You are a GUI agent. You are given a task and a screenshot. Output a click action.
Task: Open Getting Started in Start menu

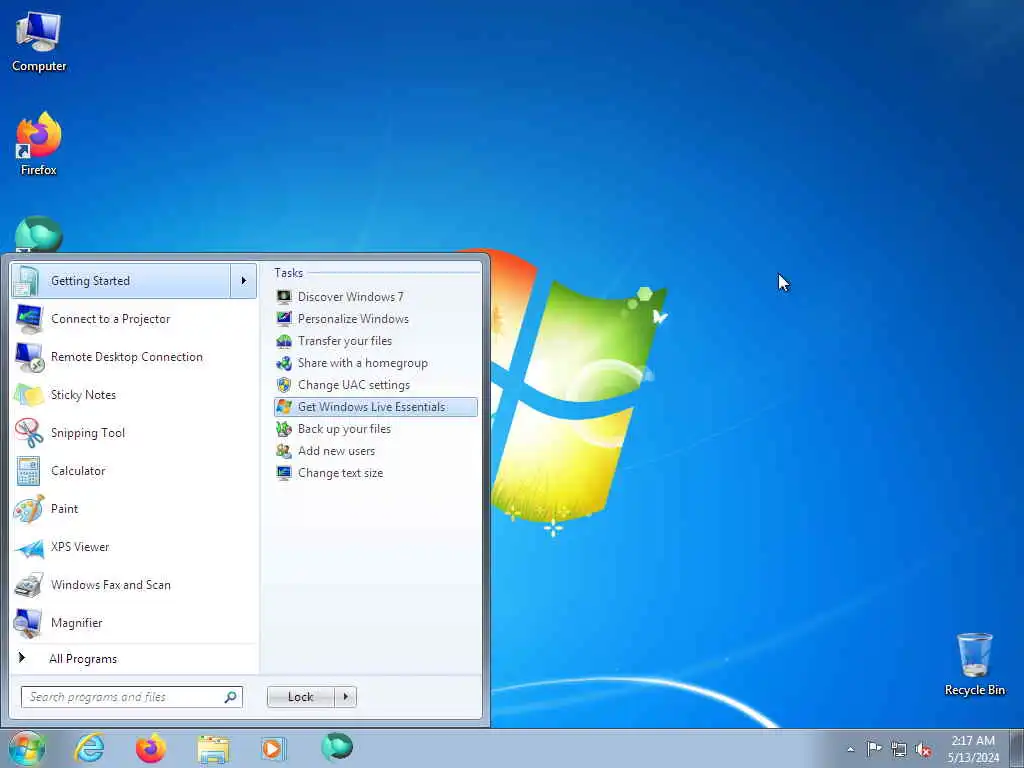pos(121,281)
